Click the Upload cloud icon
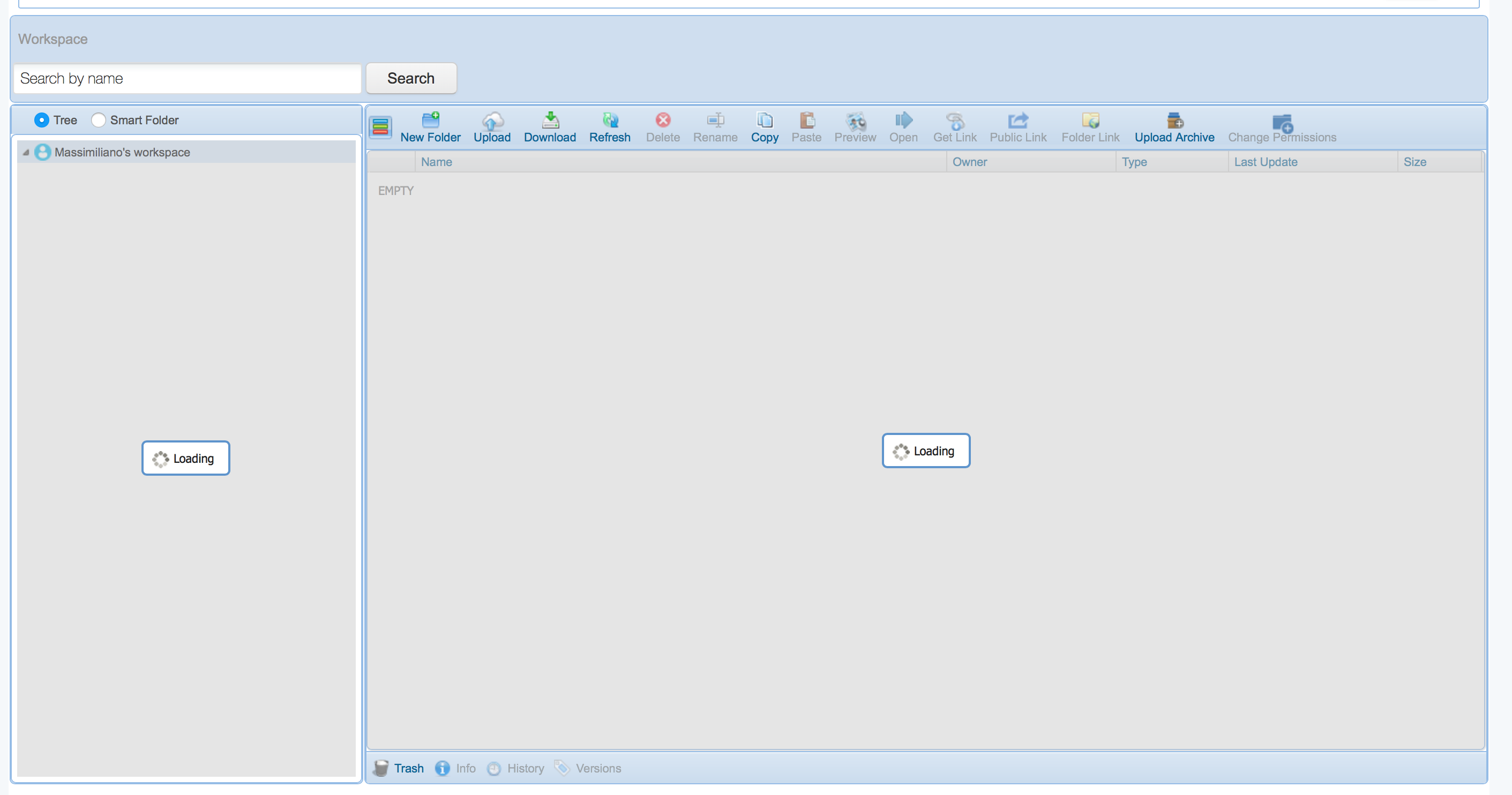 492,121
